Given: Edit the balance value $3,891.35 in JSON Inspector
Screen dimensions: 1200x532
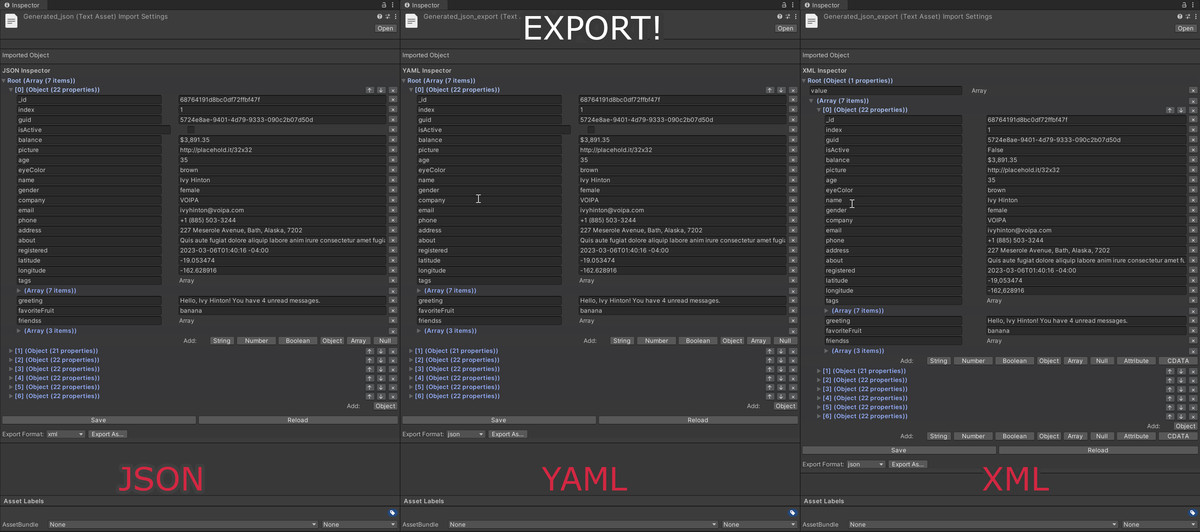Looking at the screenshot, I should pos(282,140).
